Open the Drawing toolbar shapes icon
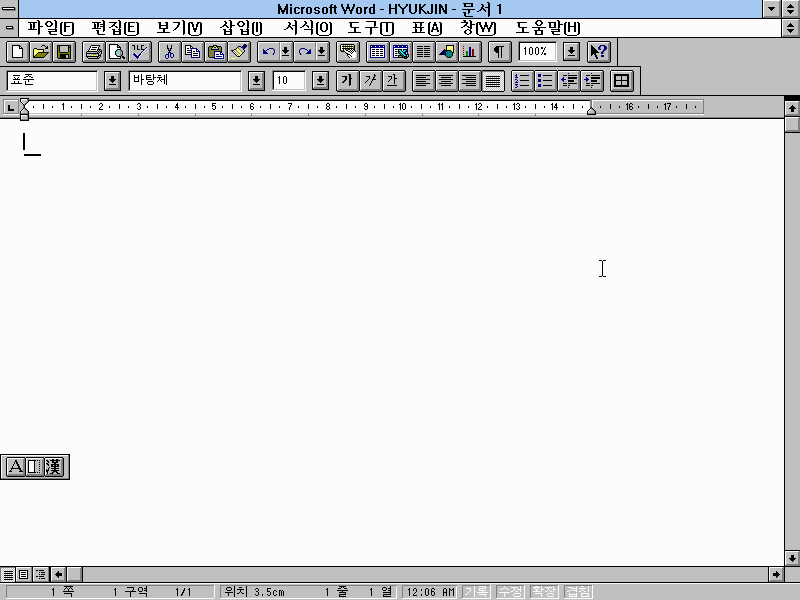This screenshot has height=600, width=800. coord(446,52)
